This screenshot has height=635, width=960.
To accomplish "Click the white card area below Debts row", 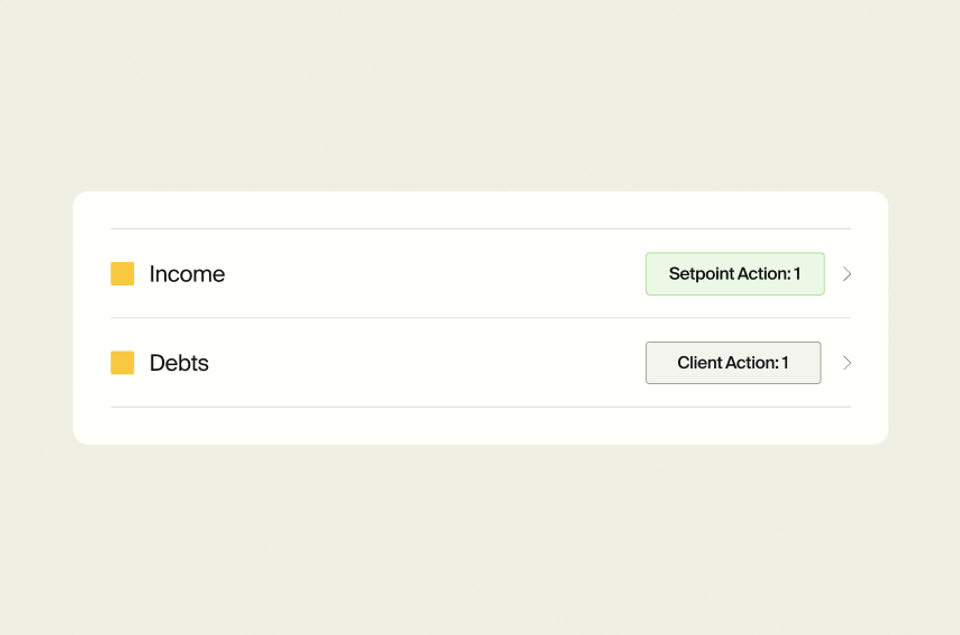I will click(481, 426).
